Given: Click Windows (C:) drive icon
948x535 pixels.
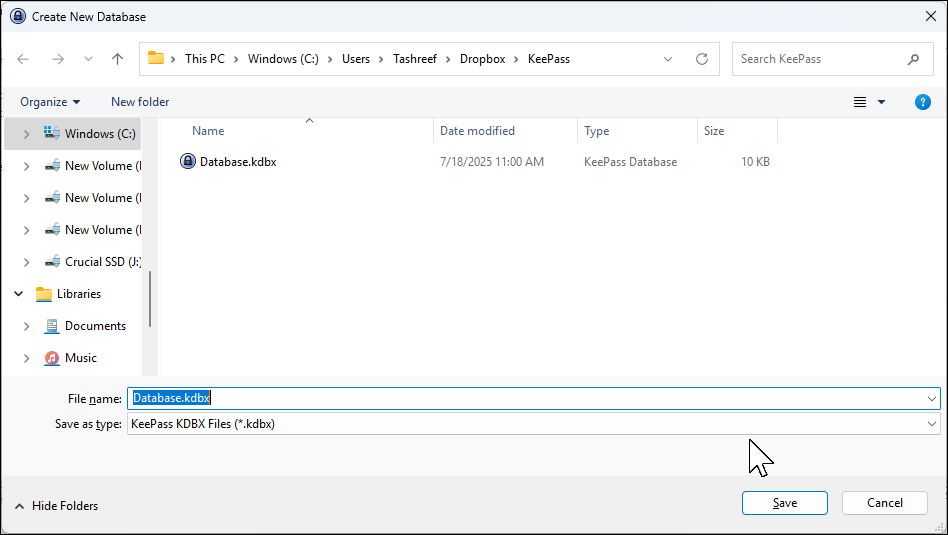Looking at the screenshot, I should pos(52,133).
